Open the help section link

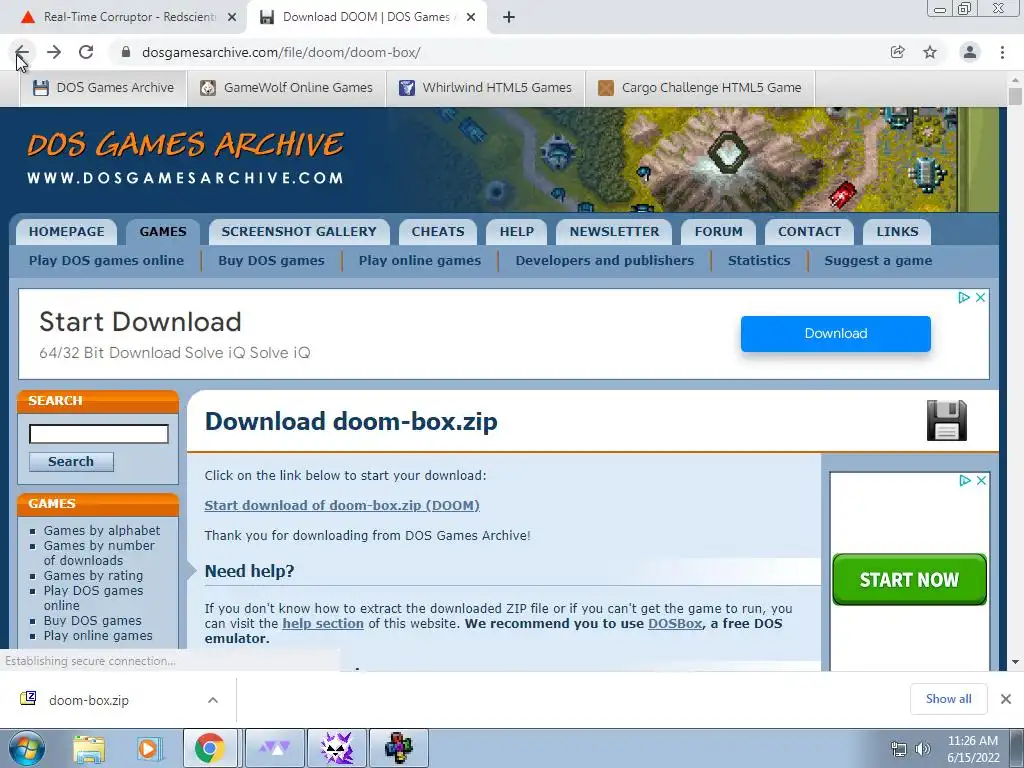tap(323, 624)
